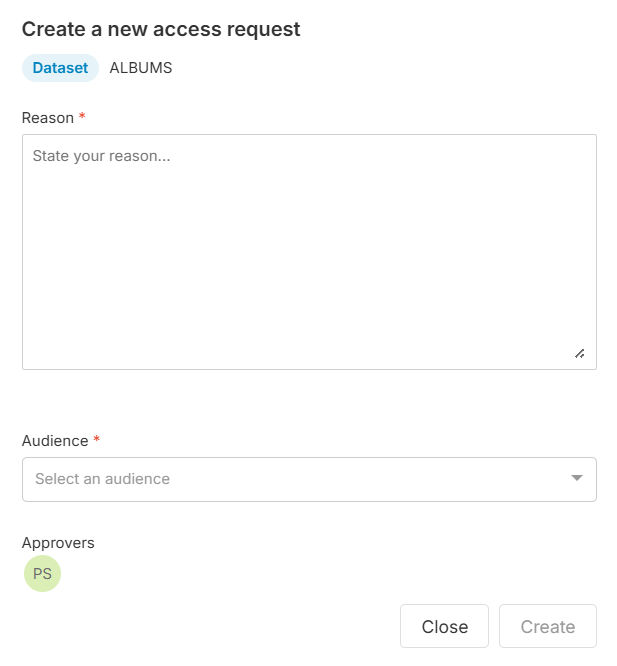Click the Audience field label
Viewport: 617px width, 666px height.
tap(55, 441)
